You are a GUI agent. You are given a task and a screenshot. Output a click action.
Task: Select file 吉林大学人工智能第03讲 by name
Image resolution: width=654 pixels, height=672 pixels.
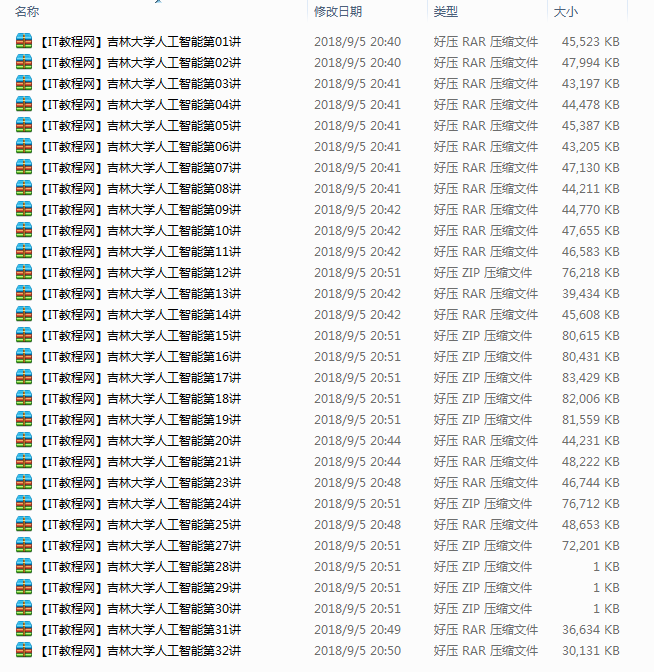point(141,84)
